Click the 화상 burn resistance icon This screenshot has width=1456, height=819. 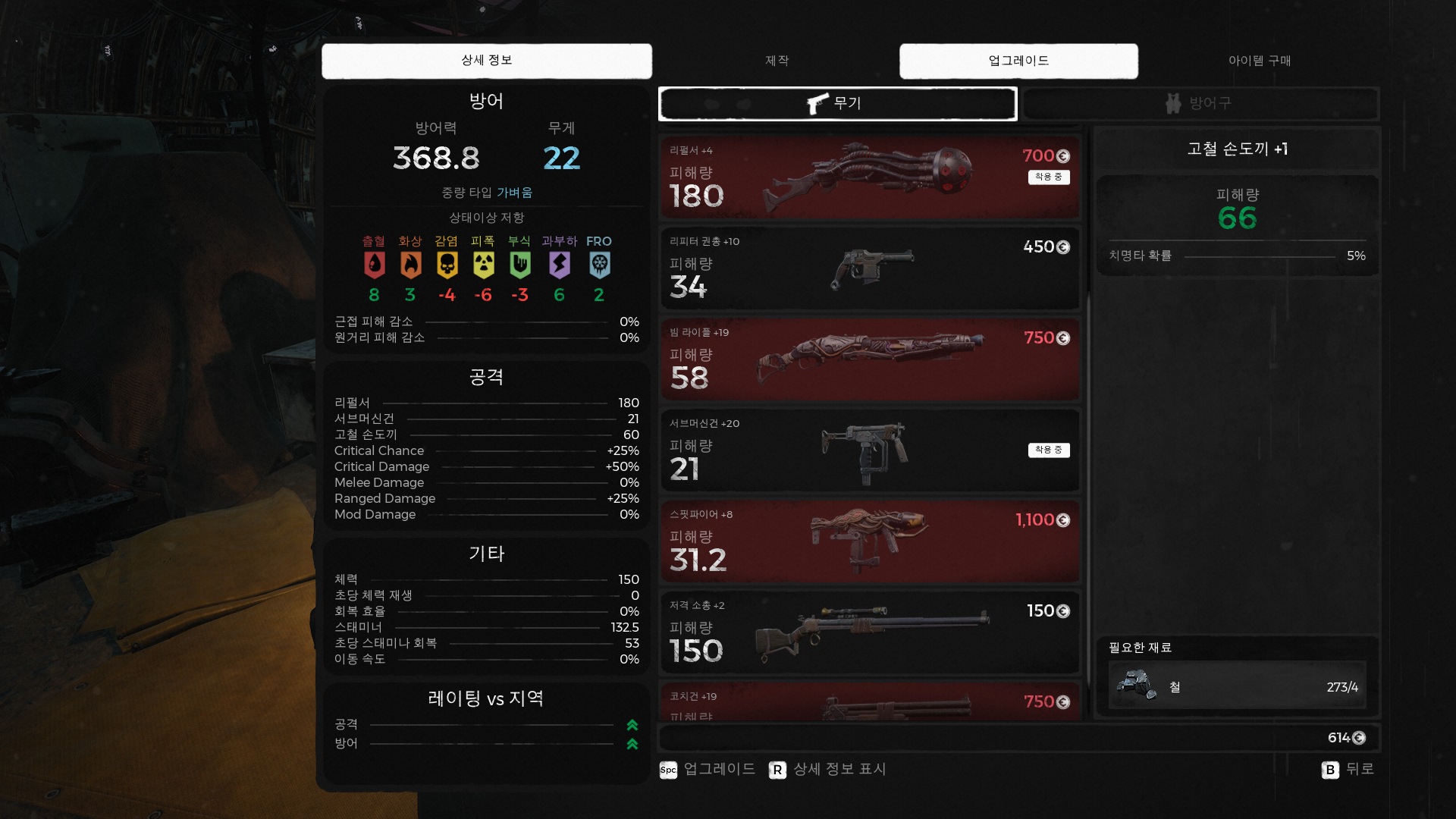coord(410,265)
